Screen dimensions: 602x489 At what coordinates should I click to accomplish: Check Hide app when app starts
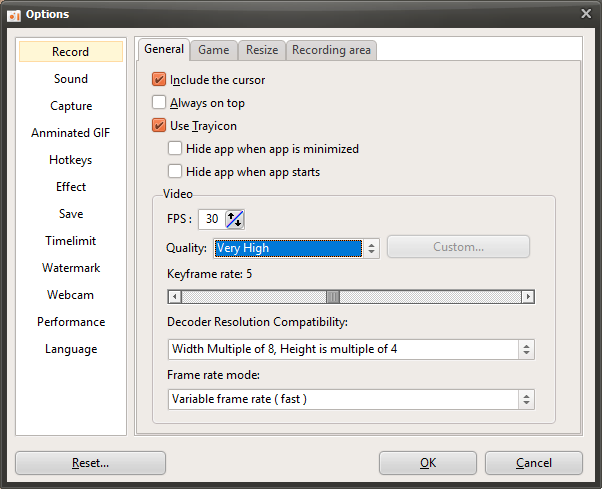point(175,172)
